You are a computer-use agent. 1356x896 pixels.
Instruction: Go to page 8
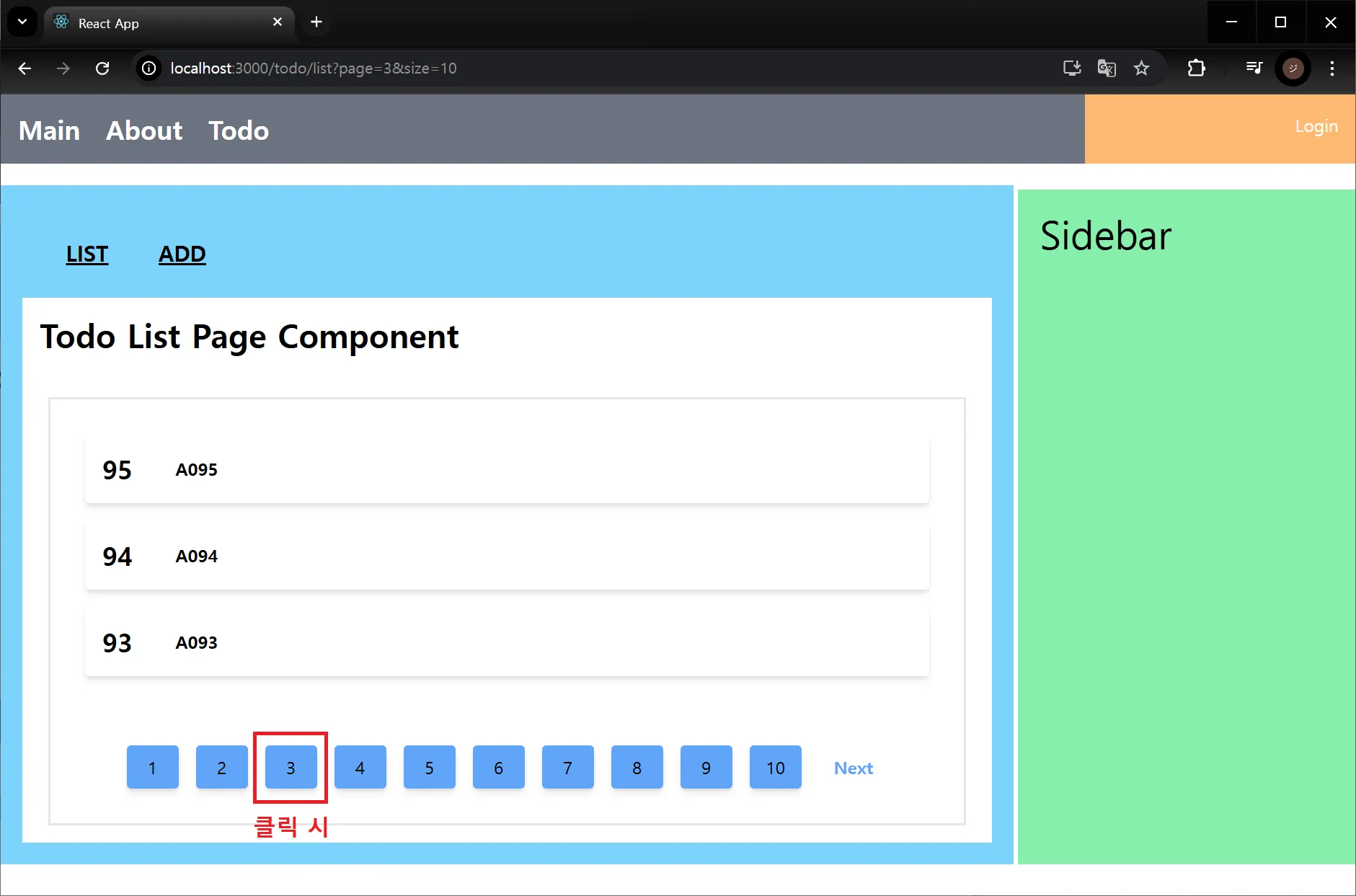pyautogui.click(x=637, y=768)
